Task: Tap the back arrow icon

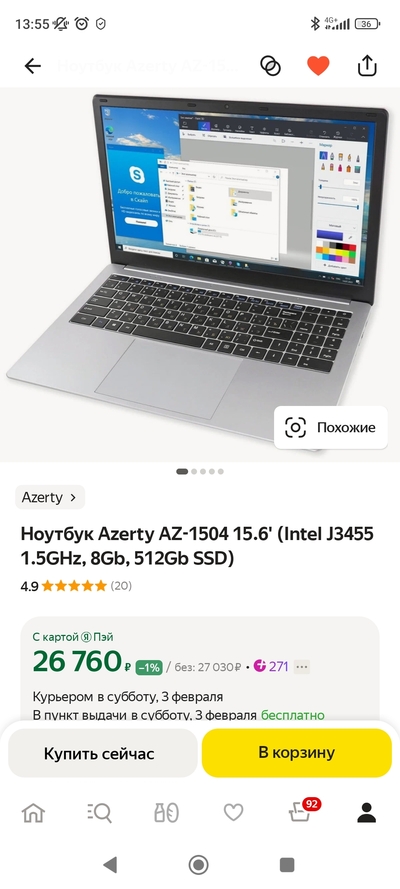Action: coord(33,66)
